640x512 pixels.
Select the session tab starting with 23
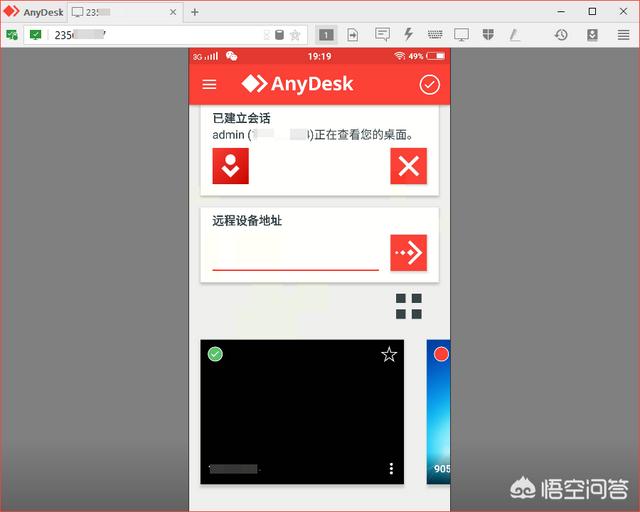tap(124, 12)
